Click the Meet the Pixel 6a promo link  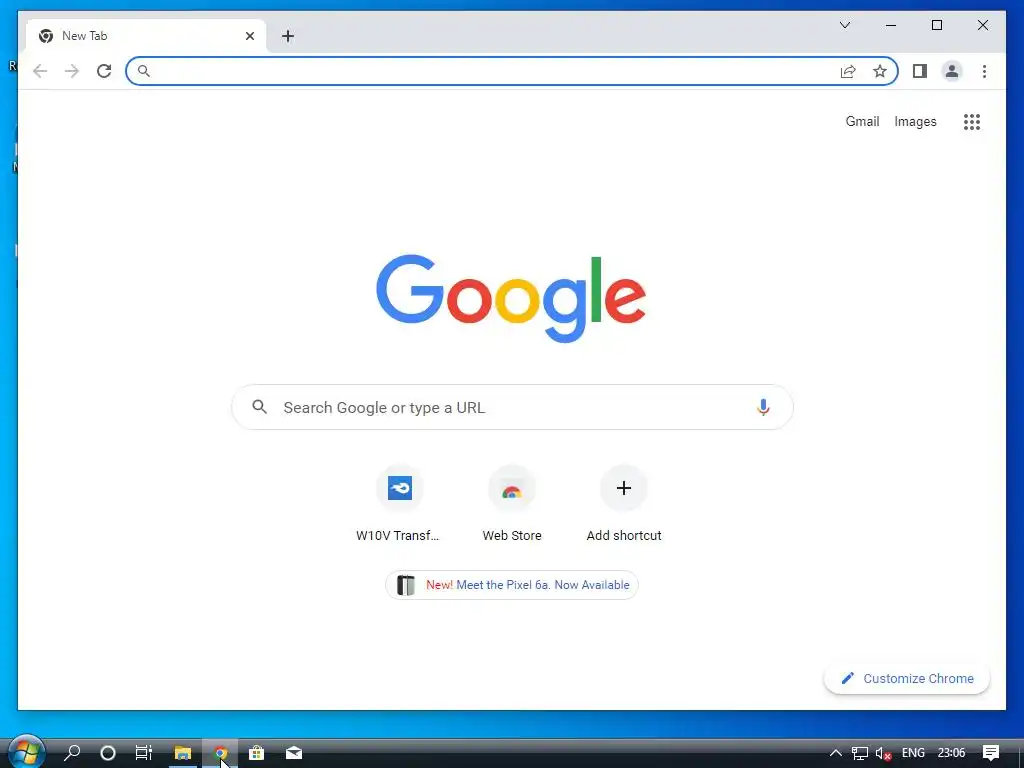point(512,584)
